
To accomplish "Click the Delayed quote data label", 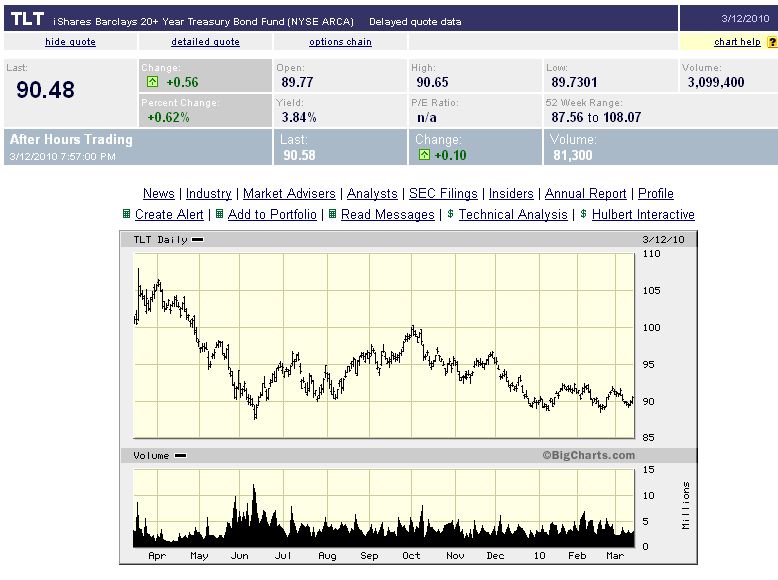I will point(415,22).
